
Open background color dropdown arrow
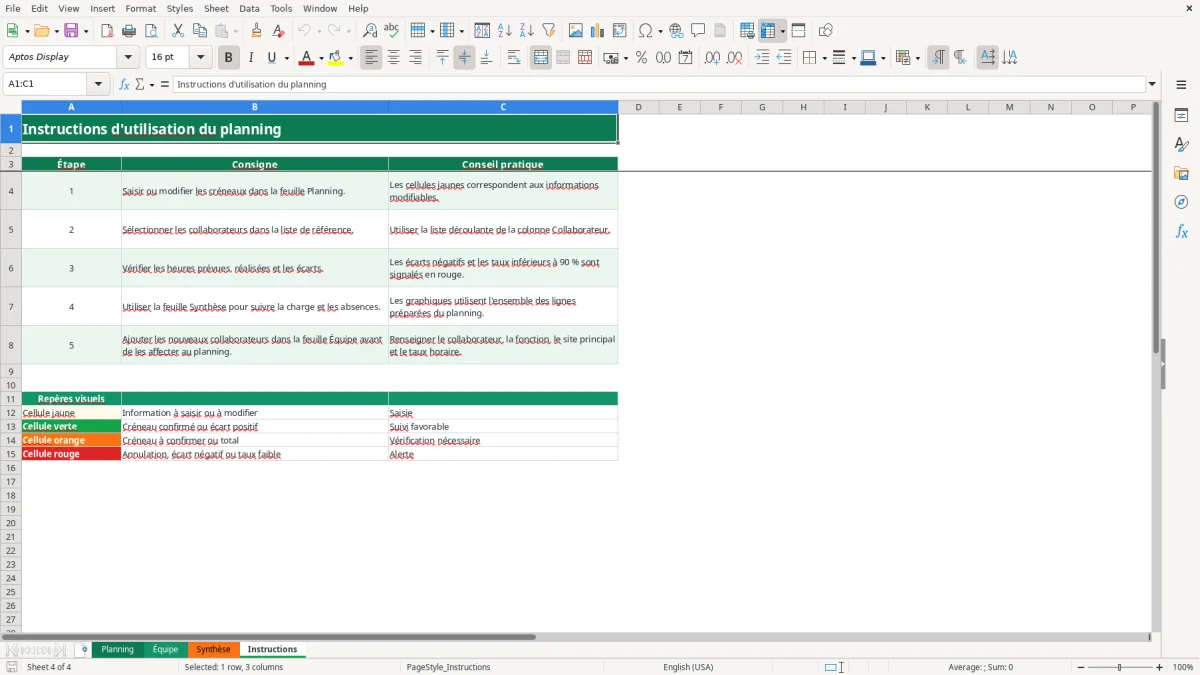(x=350, y=58)
